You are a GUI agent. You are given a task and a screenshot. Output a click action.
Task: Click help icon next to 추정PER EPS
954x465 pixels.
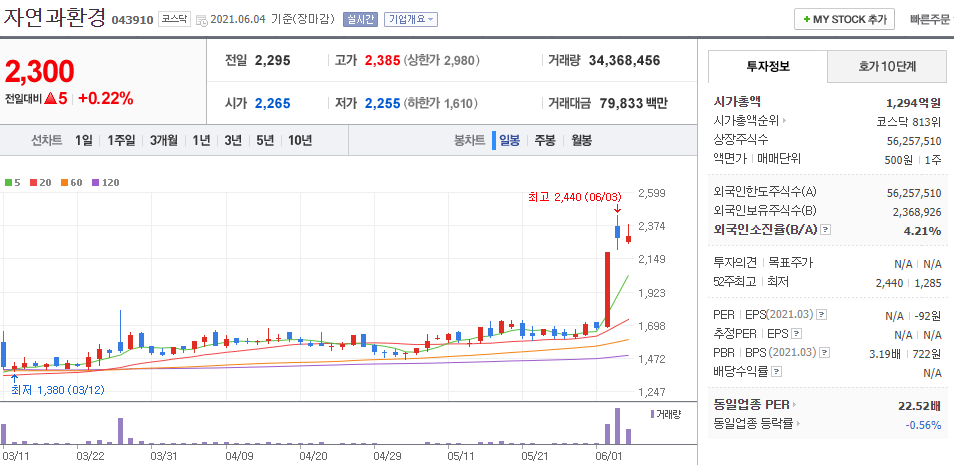[796, 334]
